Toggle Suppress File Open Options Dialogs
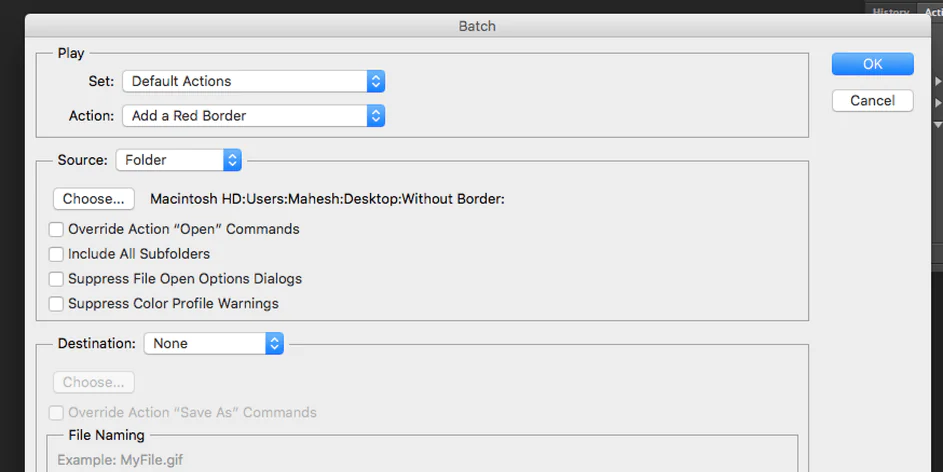 pos(57,279)
